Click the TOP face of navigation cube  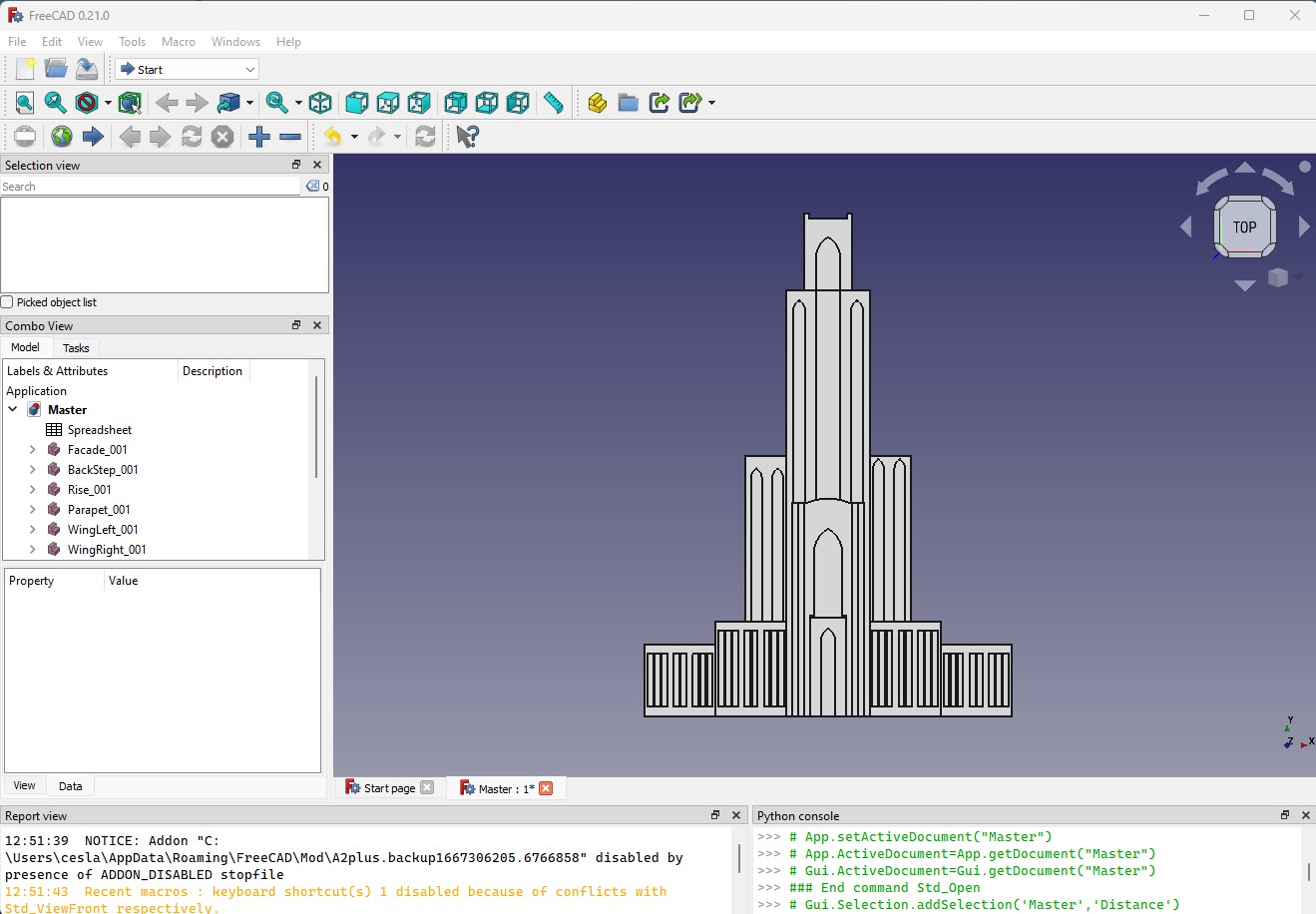coord(1244,227)
